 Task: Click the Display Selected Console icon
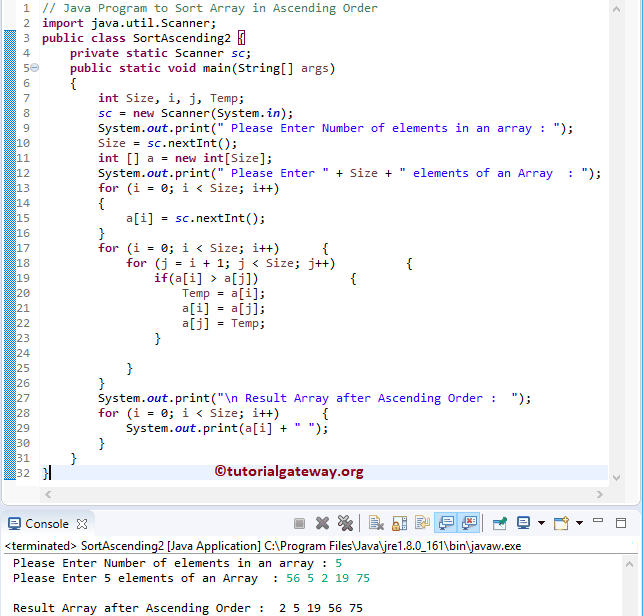[x=524, y=523]
